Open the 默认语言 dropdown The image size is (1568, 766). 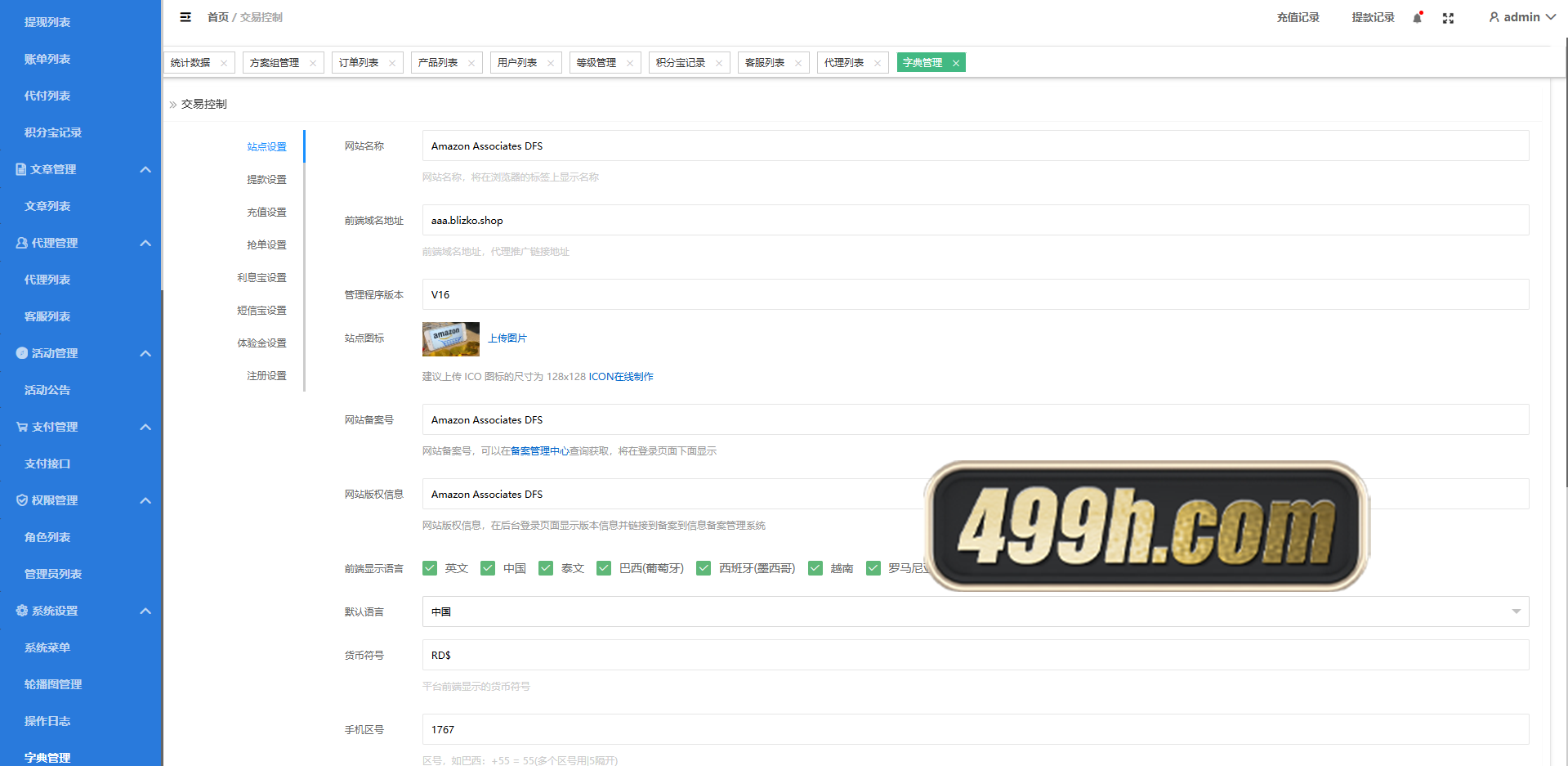tap(976, 611)
